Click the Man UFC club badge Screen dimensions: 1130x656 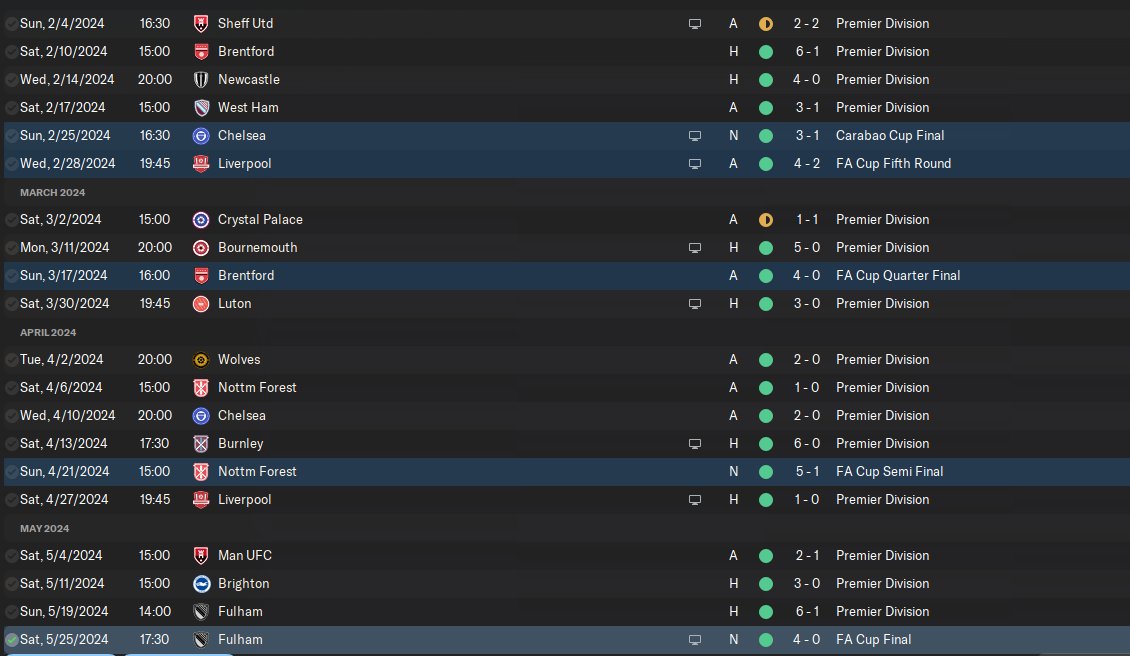point(201,555)
